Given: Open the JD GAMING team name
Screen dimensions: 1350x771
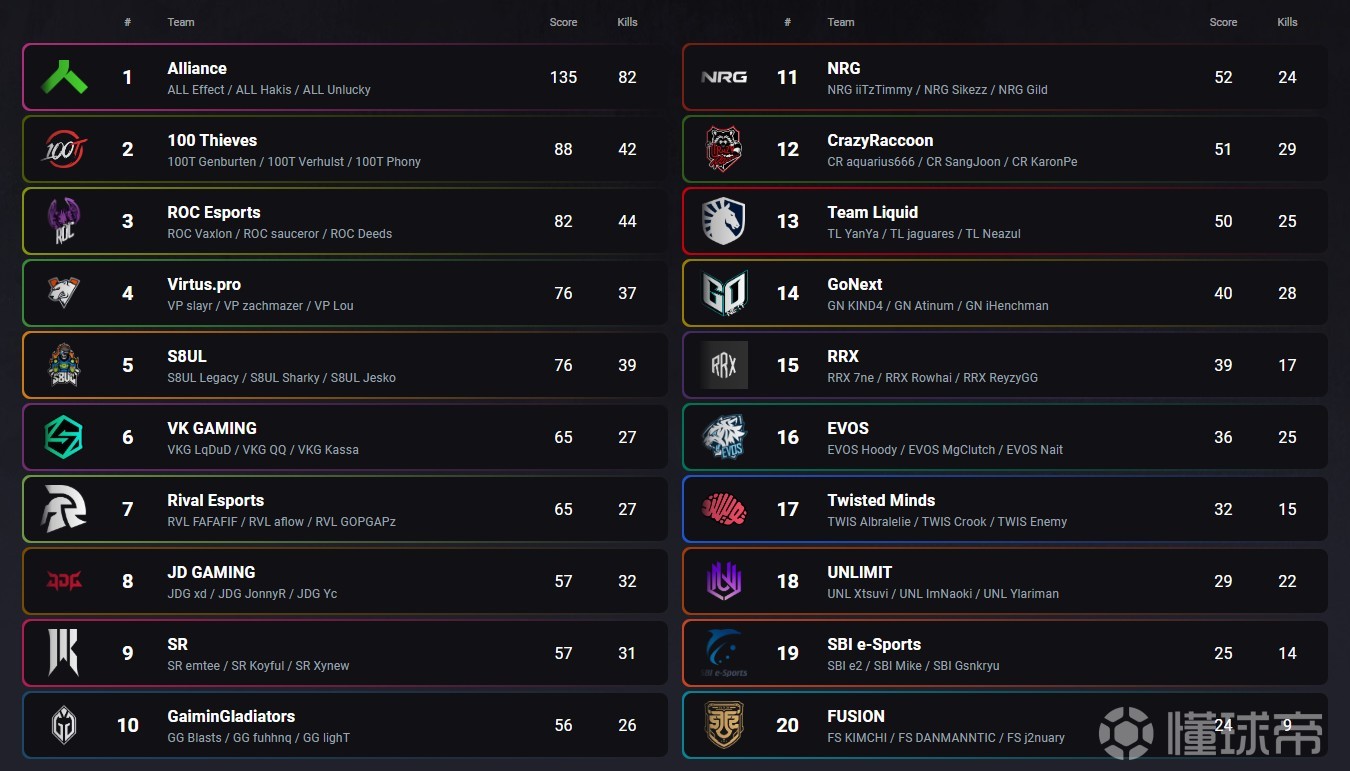Looking at the screenshot, I should click(x=211, y=572).
